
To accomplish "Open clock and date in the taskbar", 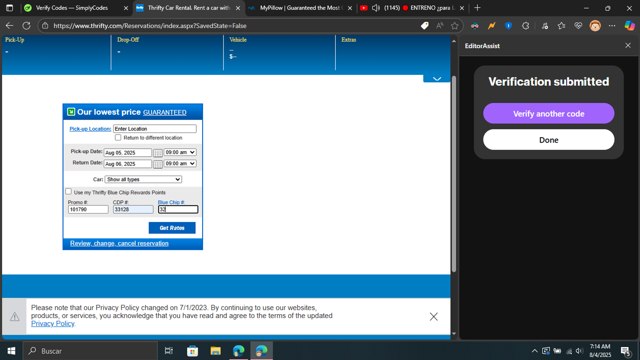I will [x=600, y=351].
